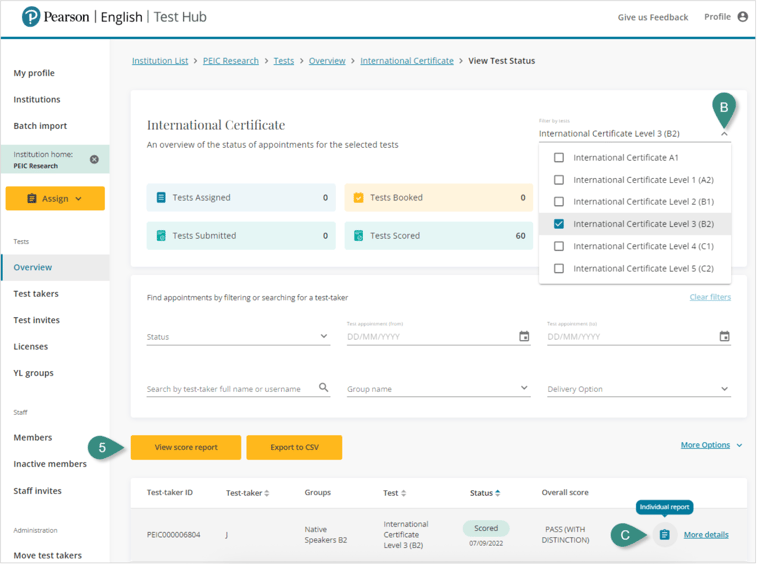Image resolution: width=757 pixels, height=564 pixels.
Task: Tick International Certificate Level 5 (C2)
Action: (559, 269)
